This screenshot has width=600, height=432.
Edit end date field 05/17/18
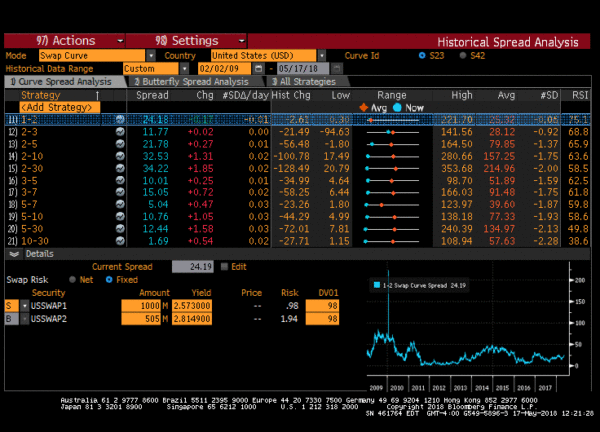click(303, 68)
